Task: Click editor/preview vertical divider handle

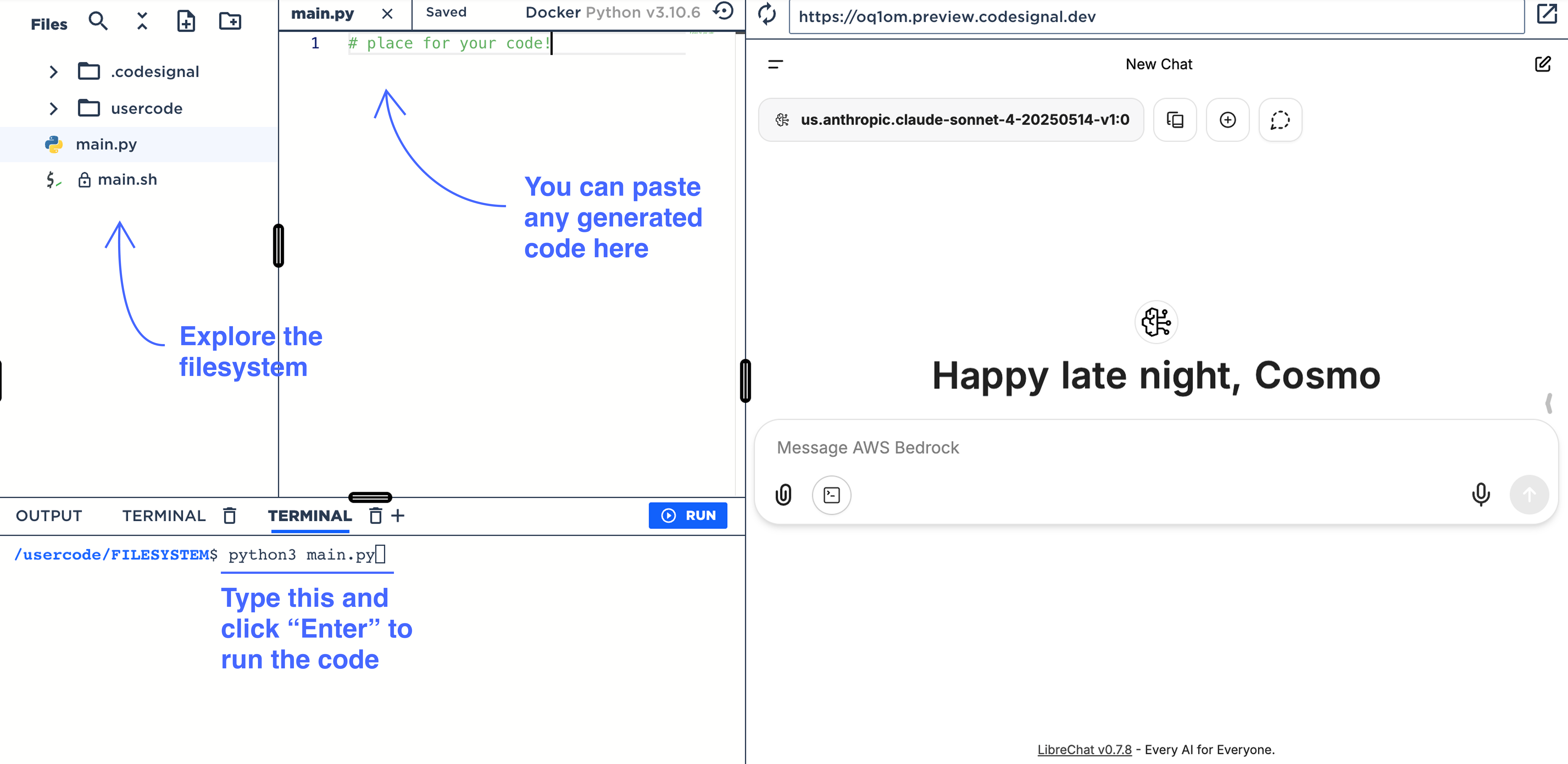Action: coord(745,380)
